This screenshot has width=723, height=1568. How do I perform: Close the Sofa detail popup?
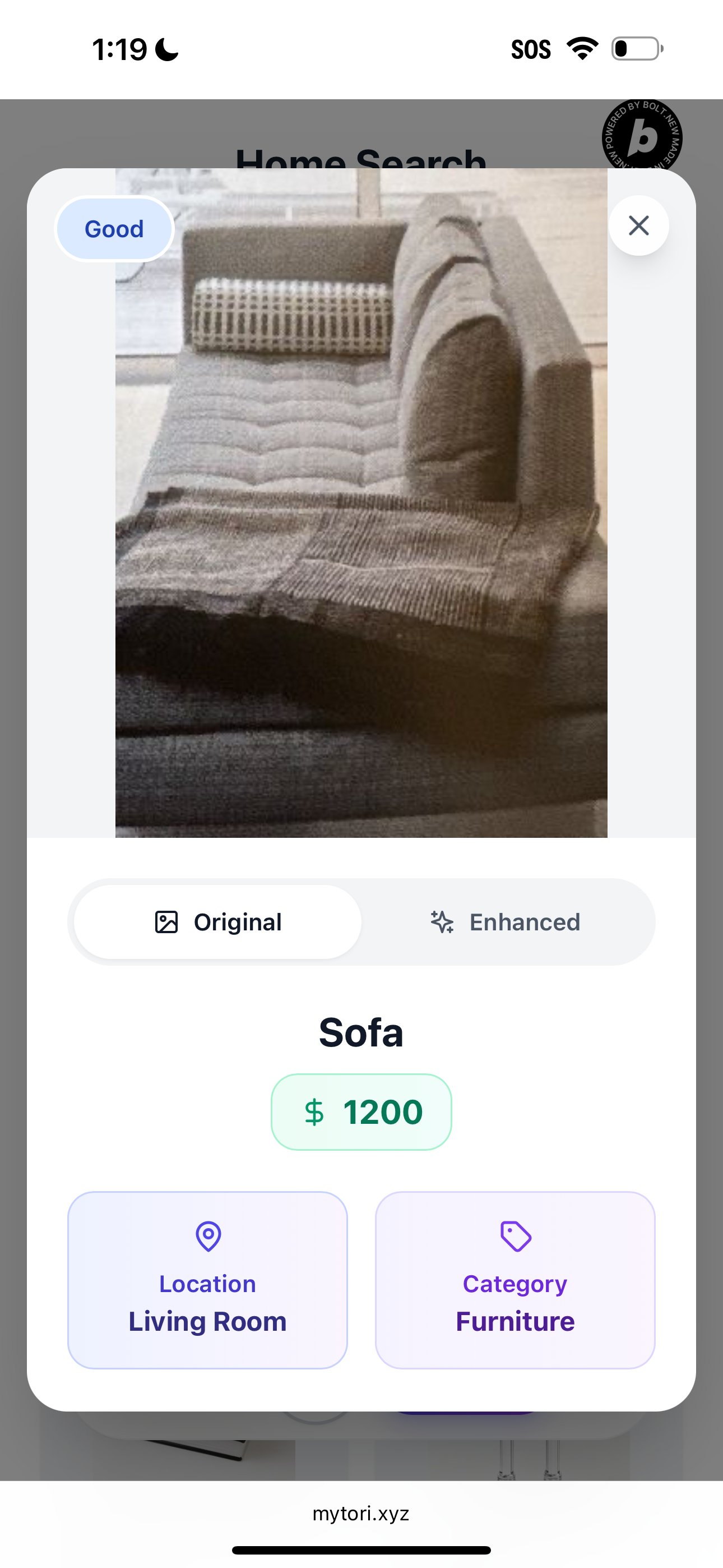[638, 226]
